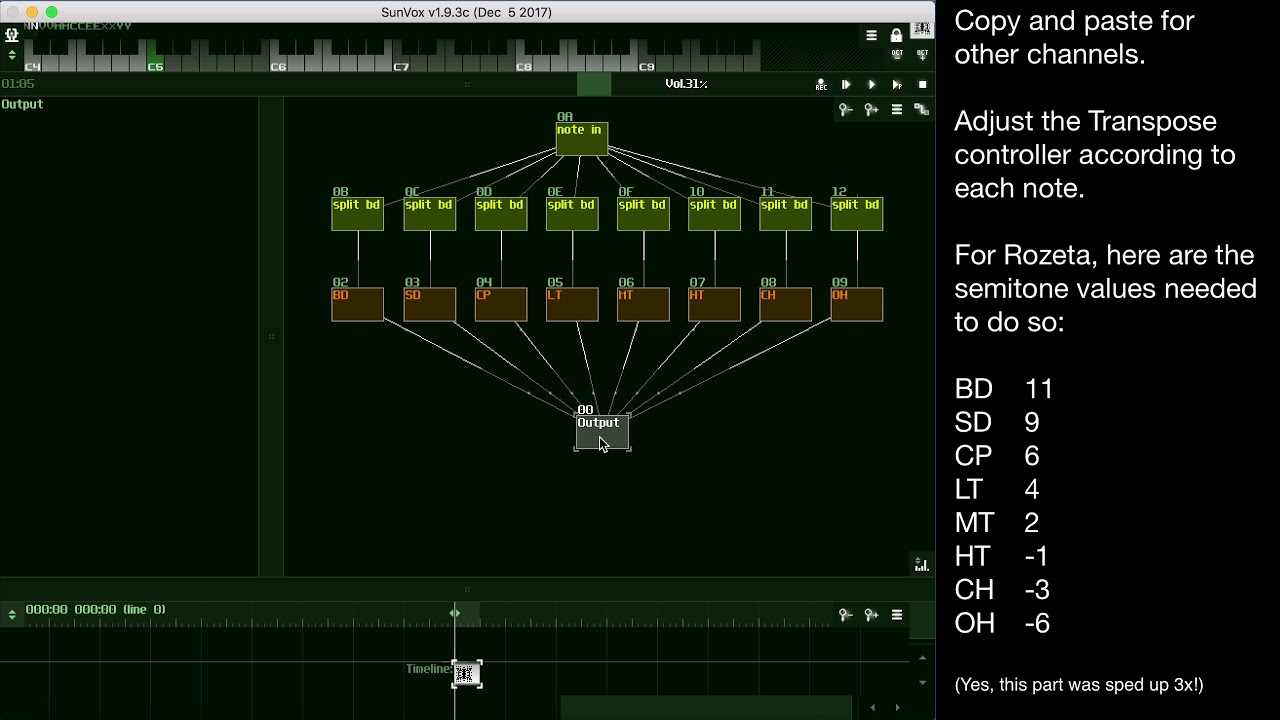Open the module view menu

[x=897, y=110]
